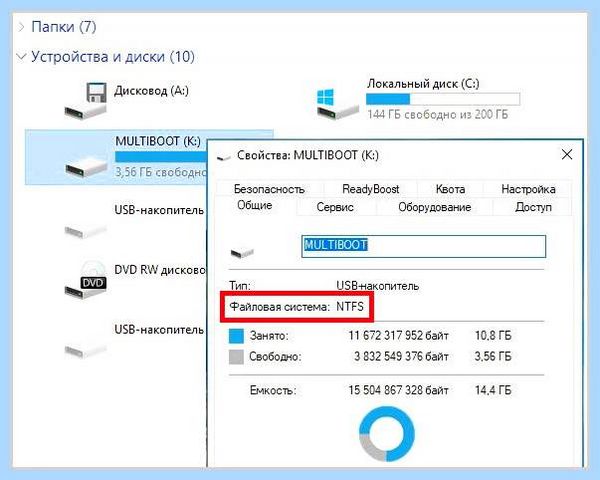Screen dimensions: 600x480
Task: Select the last USB-накопитель drive icon
Action: [86, 350]
